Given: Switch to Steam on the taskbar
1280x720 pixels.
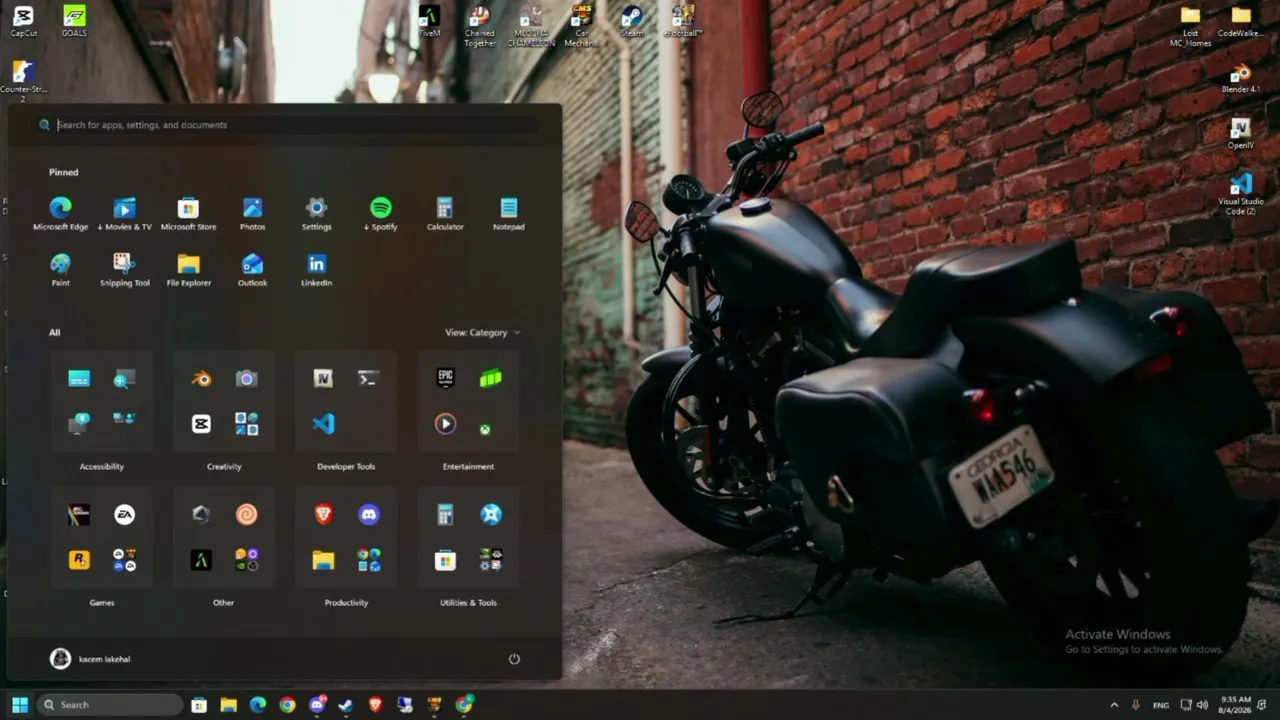Looking at the screenshot, I should click(346, 705).
